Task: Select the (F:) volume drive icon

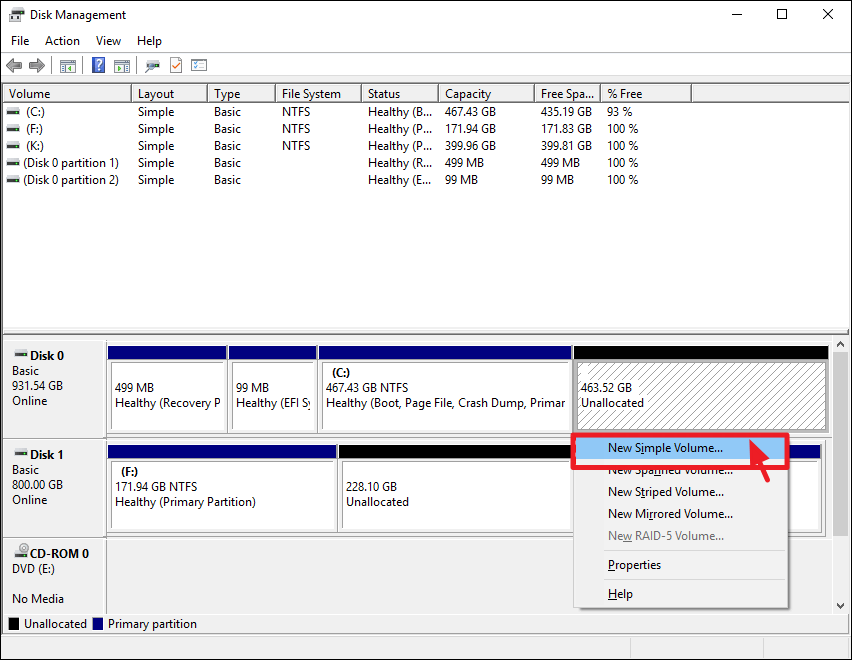Action: [13, 129]
